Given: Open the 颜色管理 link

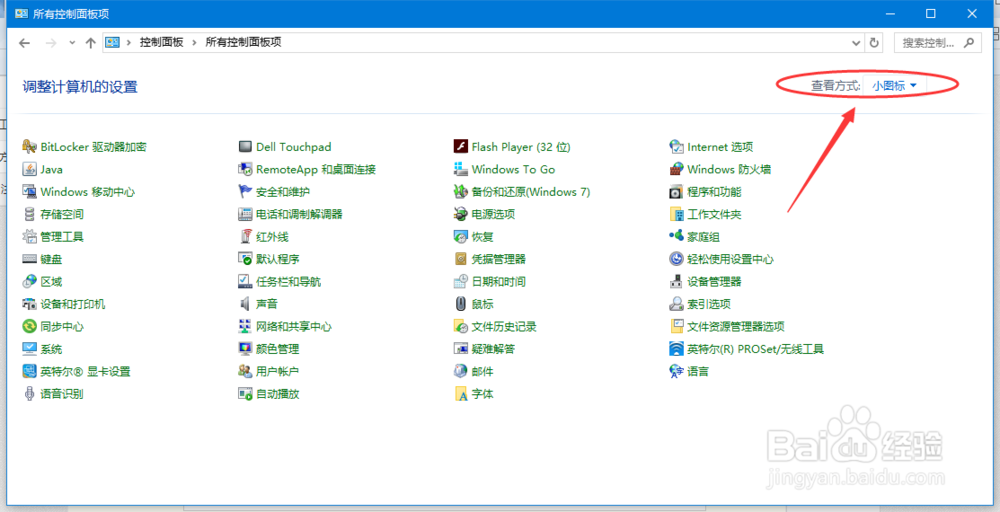Looking at the screenshot, I should tap(277, 349).
